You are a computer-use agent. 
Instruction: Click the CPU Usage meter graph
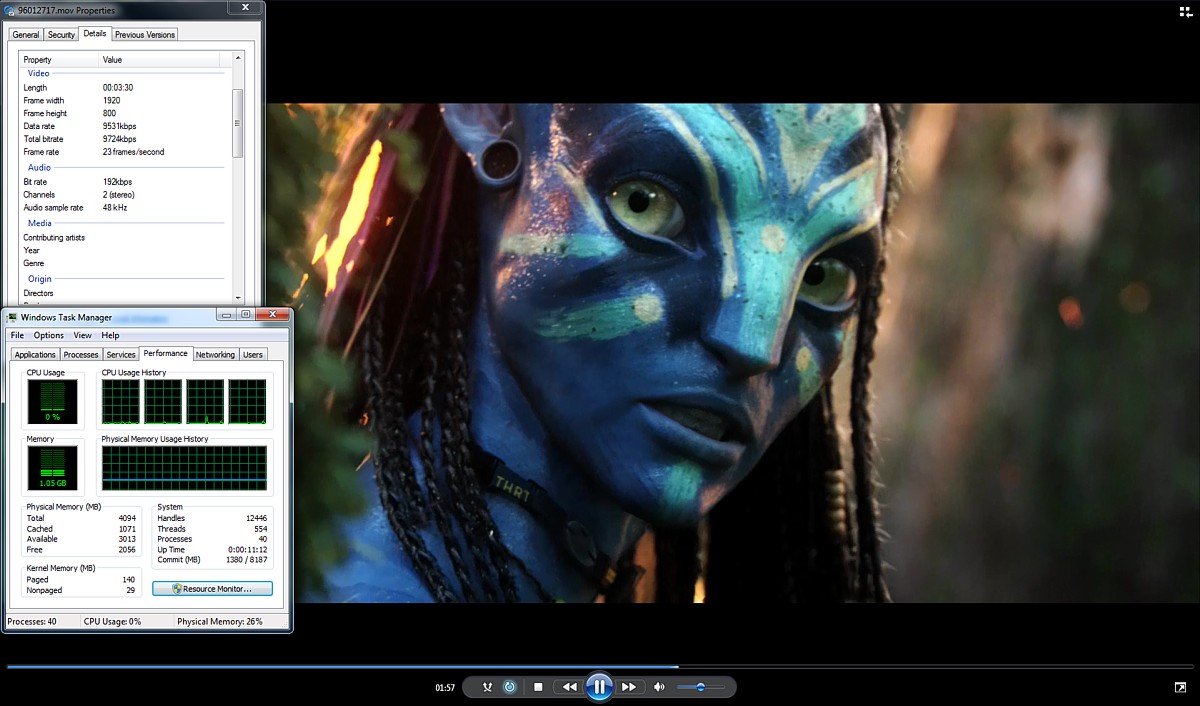pyautogui.click(x=53, y=402)
